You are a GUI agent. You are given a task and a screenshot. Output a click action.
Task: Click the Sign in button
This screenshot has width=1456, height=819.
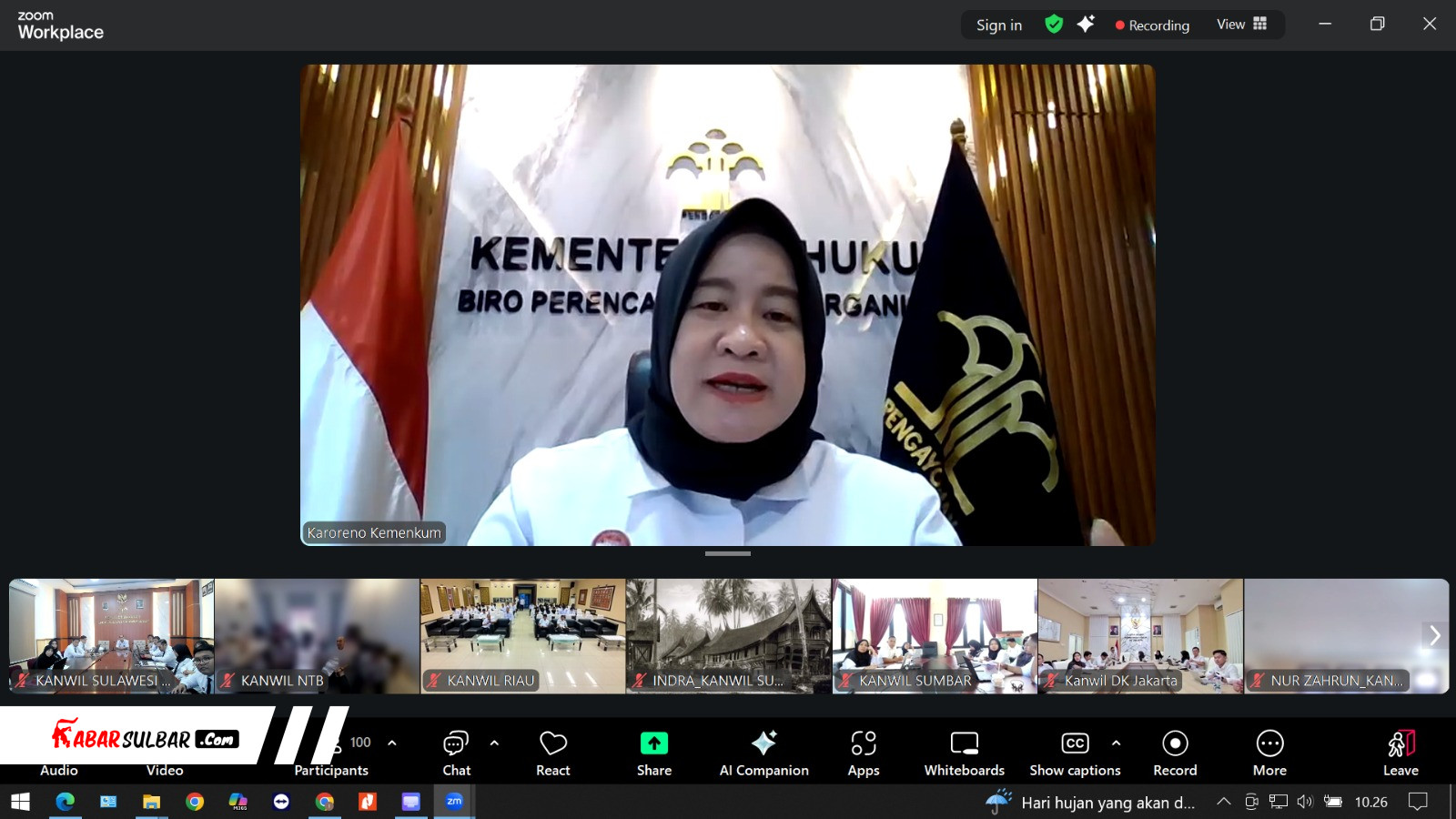point(998,25)
